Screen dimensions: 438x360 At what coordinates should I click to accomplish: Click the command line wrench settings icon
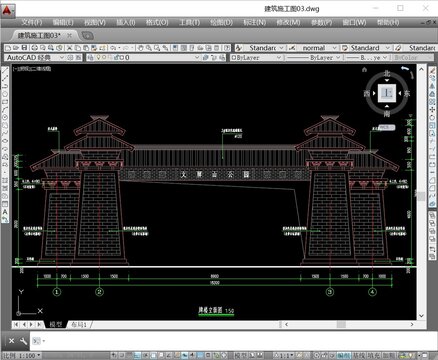(x=23, y=341)
